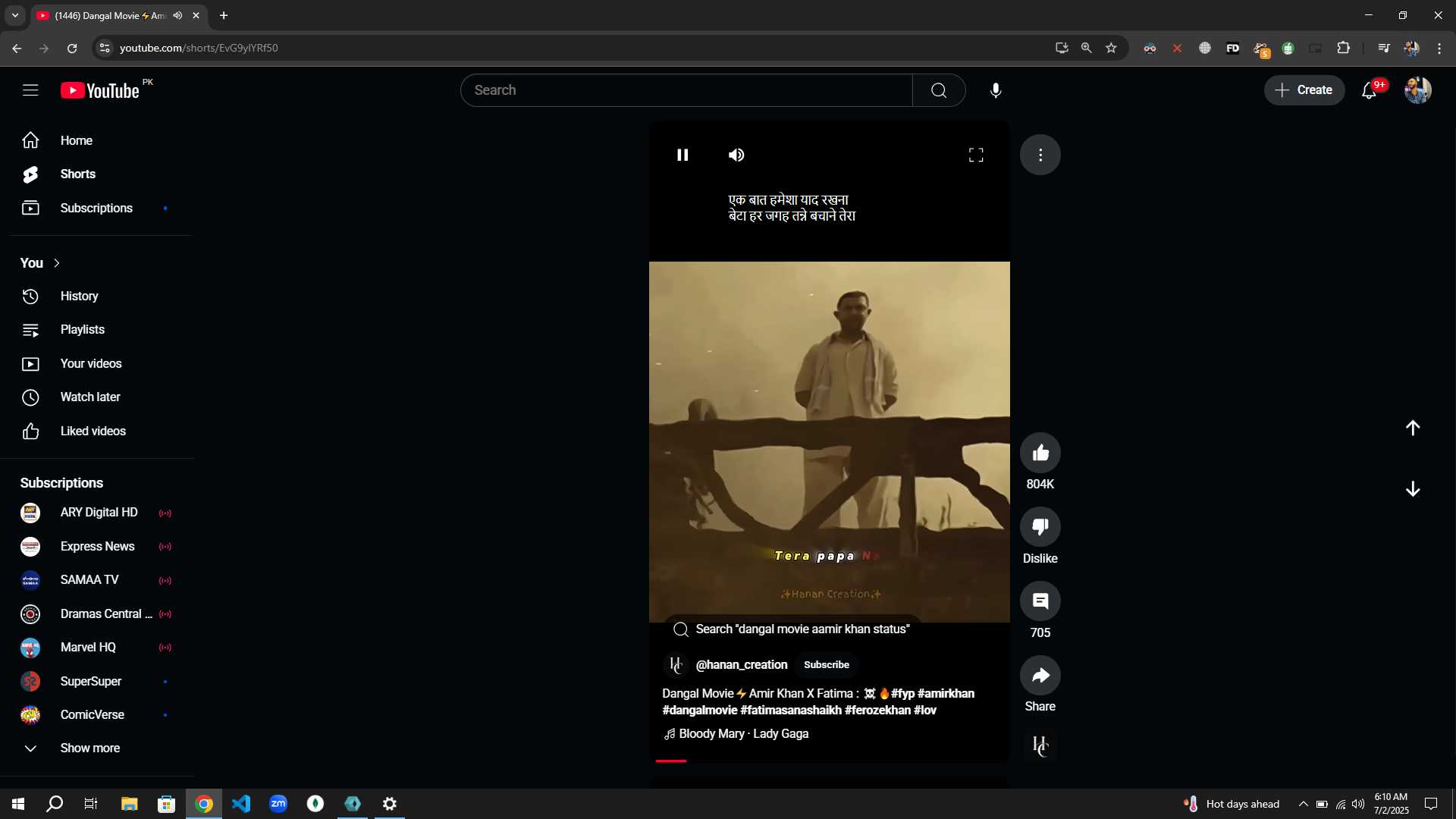Open the Hot days ahead weather widget
The width and height of the screenshot is (1456, 819).
(x=1232, y=804)
